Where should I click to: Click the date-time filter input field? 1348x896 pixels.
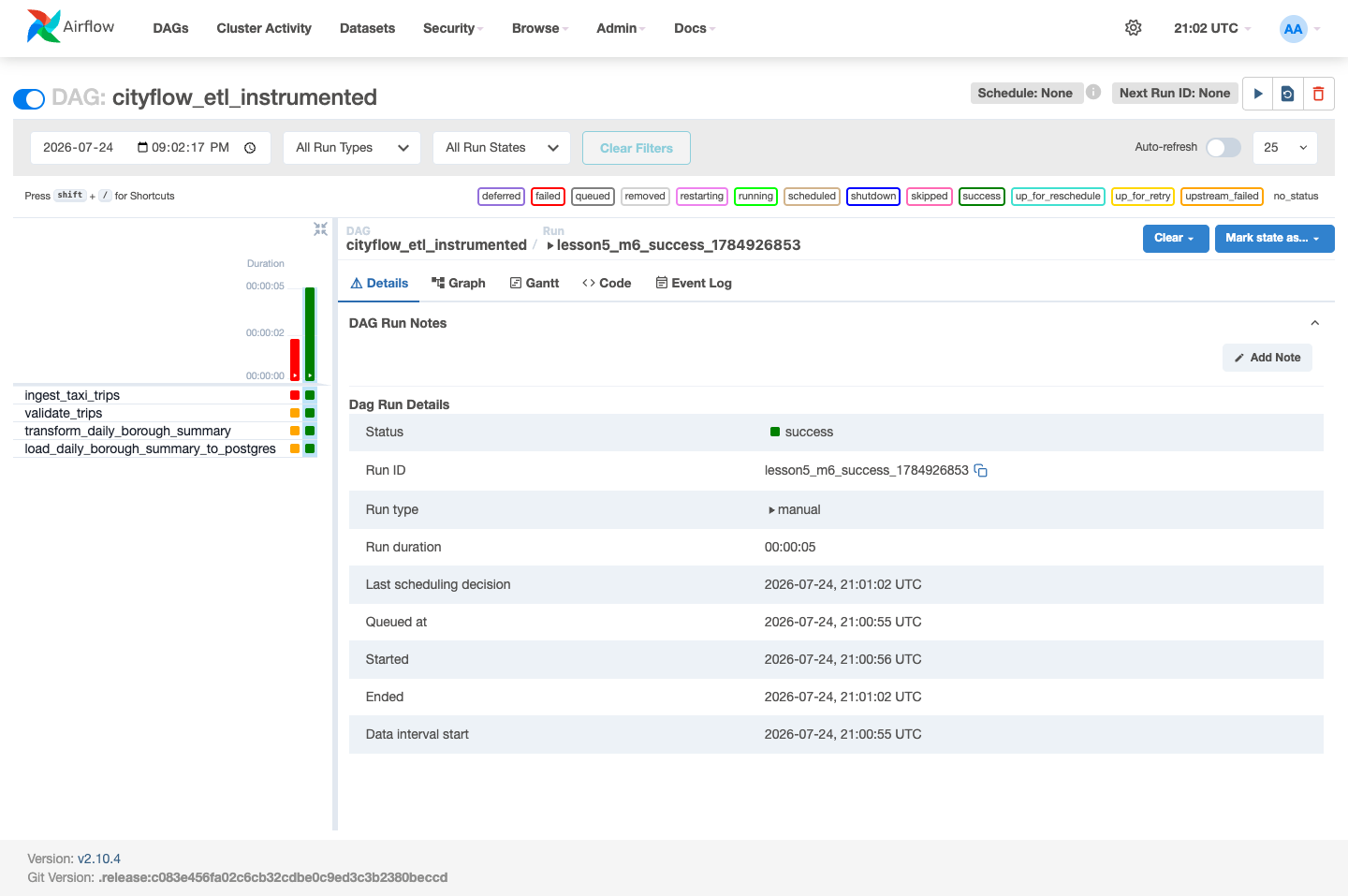(x=151, y=148)
